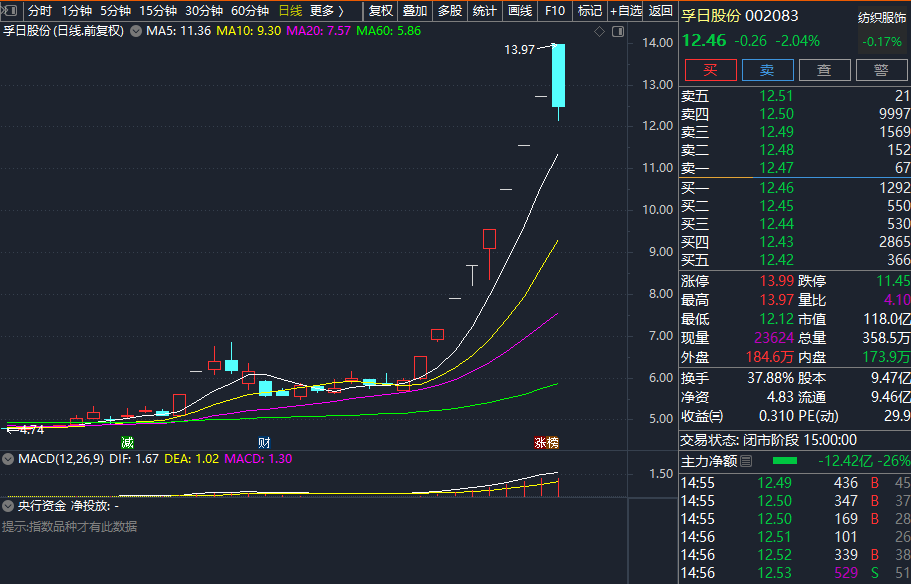This screenshot has width=911, height=584.
Task: Click the 统计 statistics tool
Action: tap(484, 11)
